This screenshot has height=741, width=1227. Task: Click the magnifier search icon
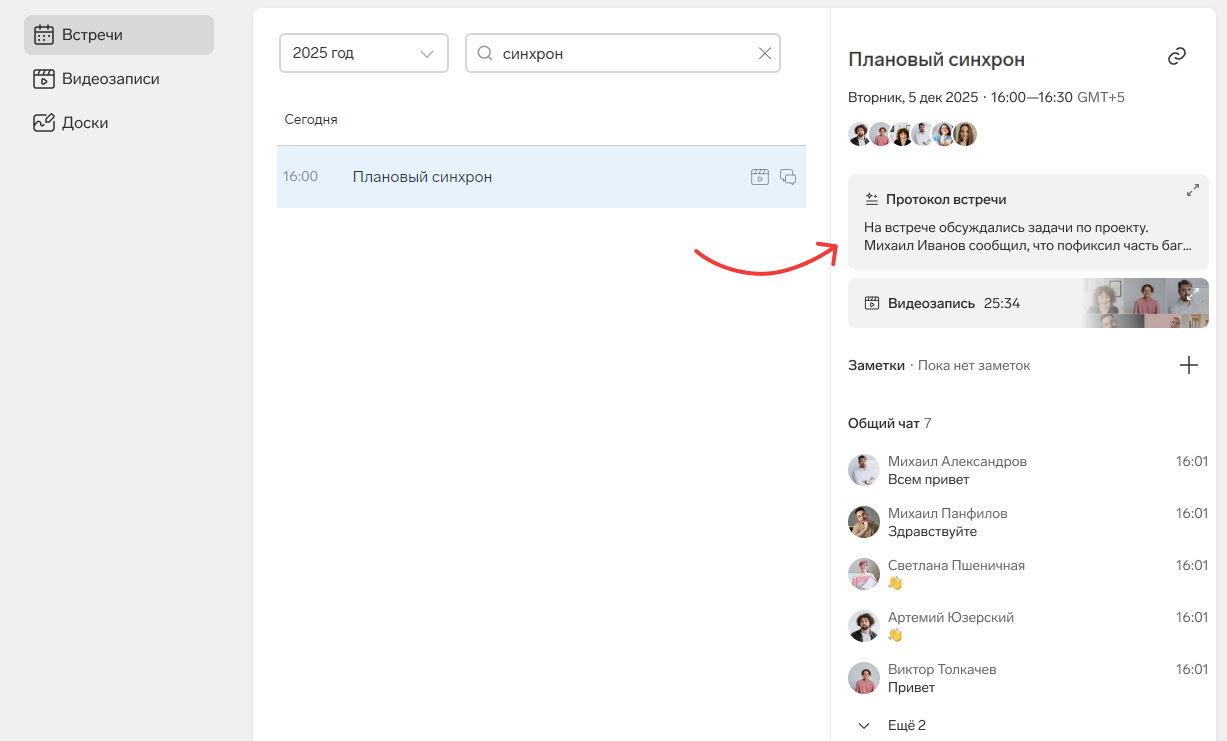(x=485, y=54)
